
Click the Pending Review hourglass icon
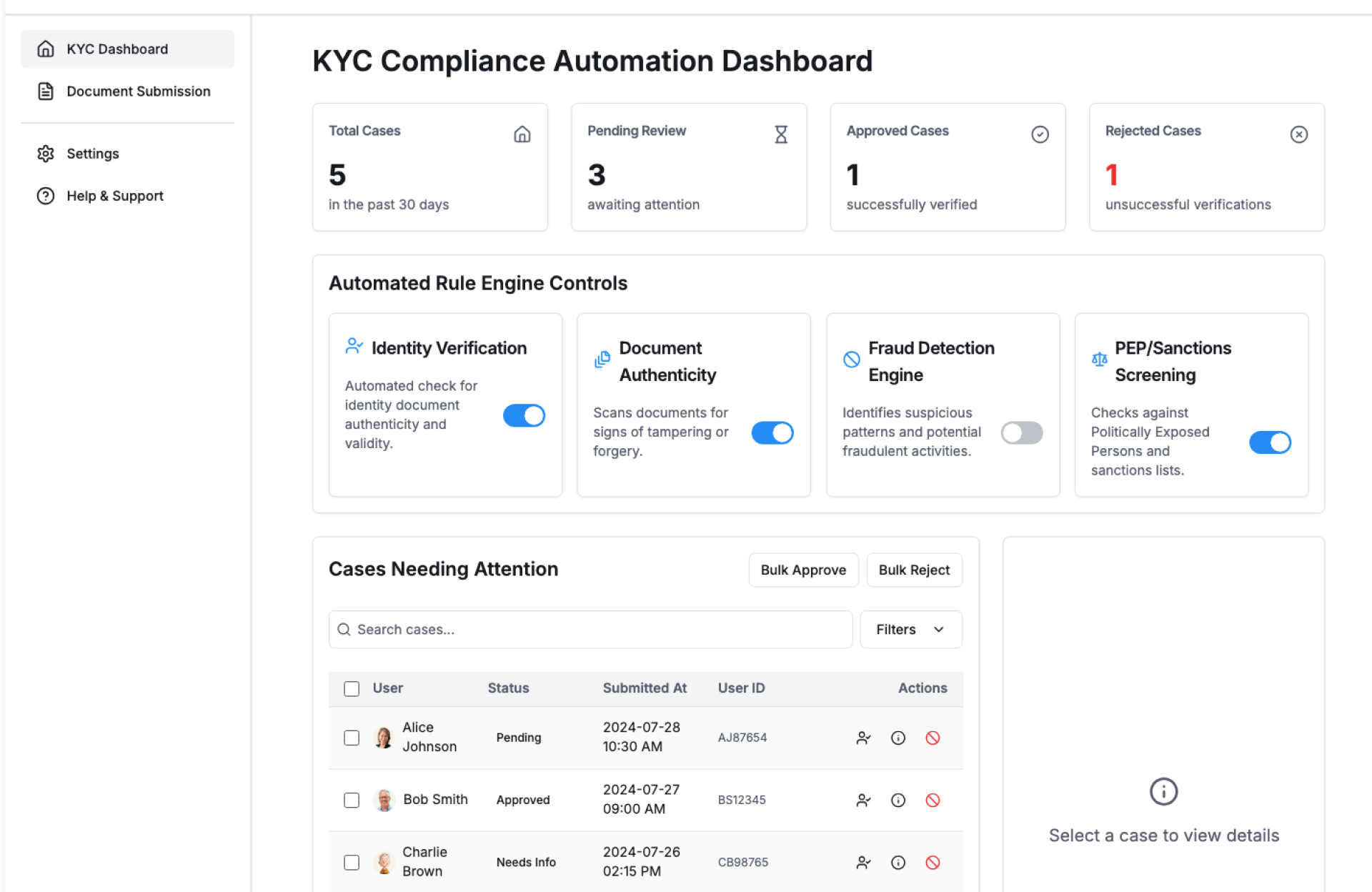point(781,134)
